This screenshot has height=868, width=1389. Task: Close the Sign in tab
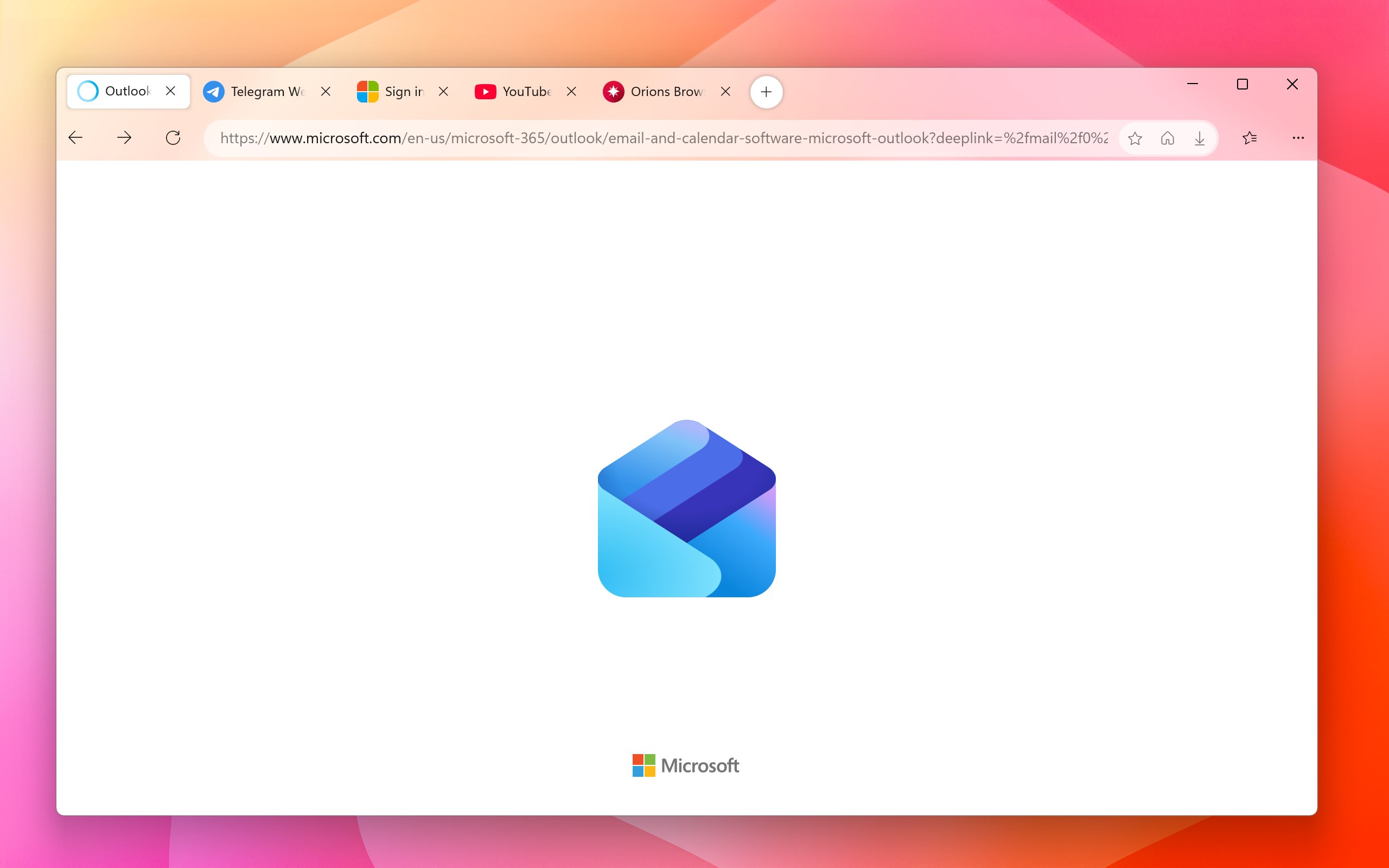pos(443,91)
